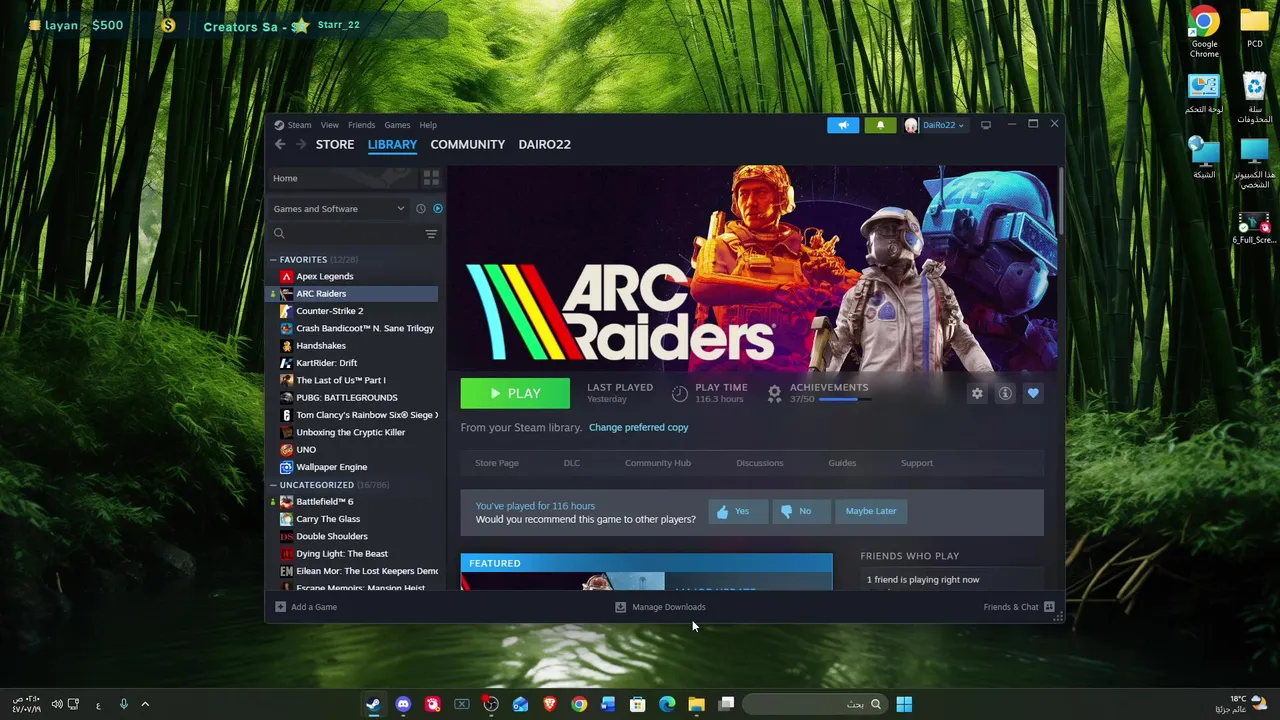Go to the COMMUNITY tab
Image resolution: width=1280 pixels, height=720 pixels.
pos(467,144)
